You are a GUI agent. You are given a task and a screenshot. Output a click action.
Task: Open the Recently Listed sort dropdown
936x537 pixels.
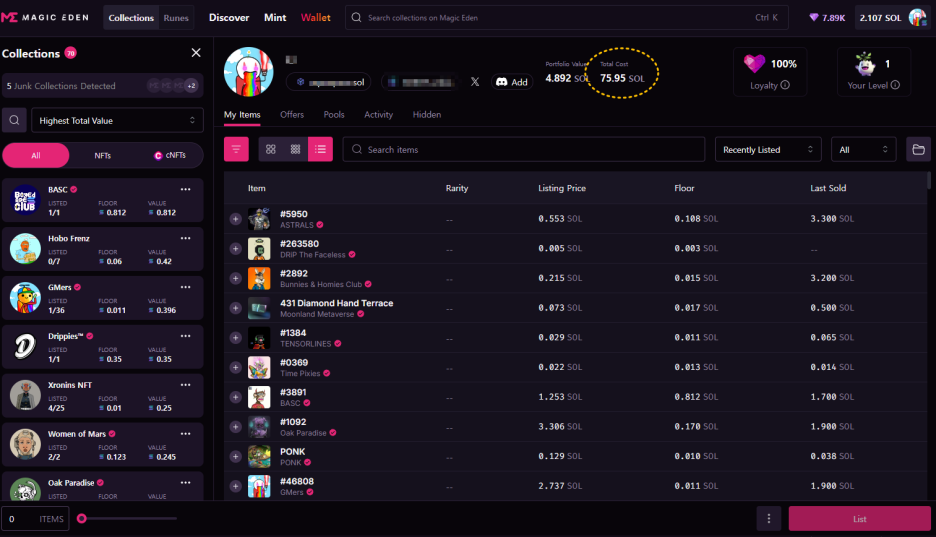click(x=768, y=149)
